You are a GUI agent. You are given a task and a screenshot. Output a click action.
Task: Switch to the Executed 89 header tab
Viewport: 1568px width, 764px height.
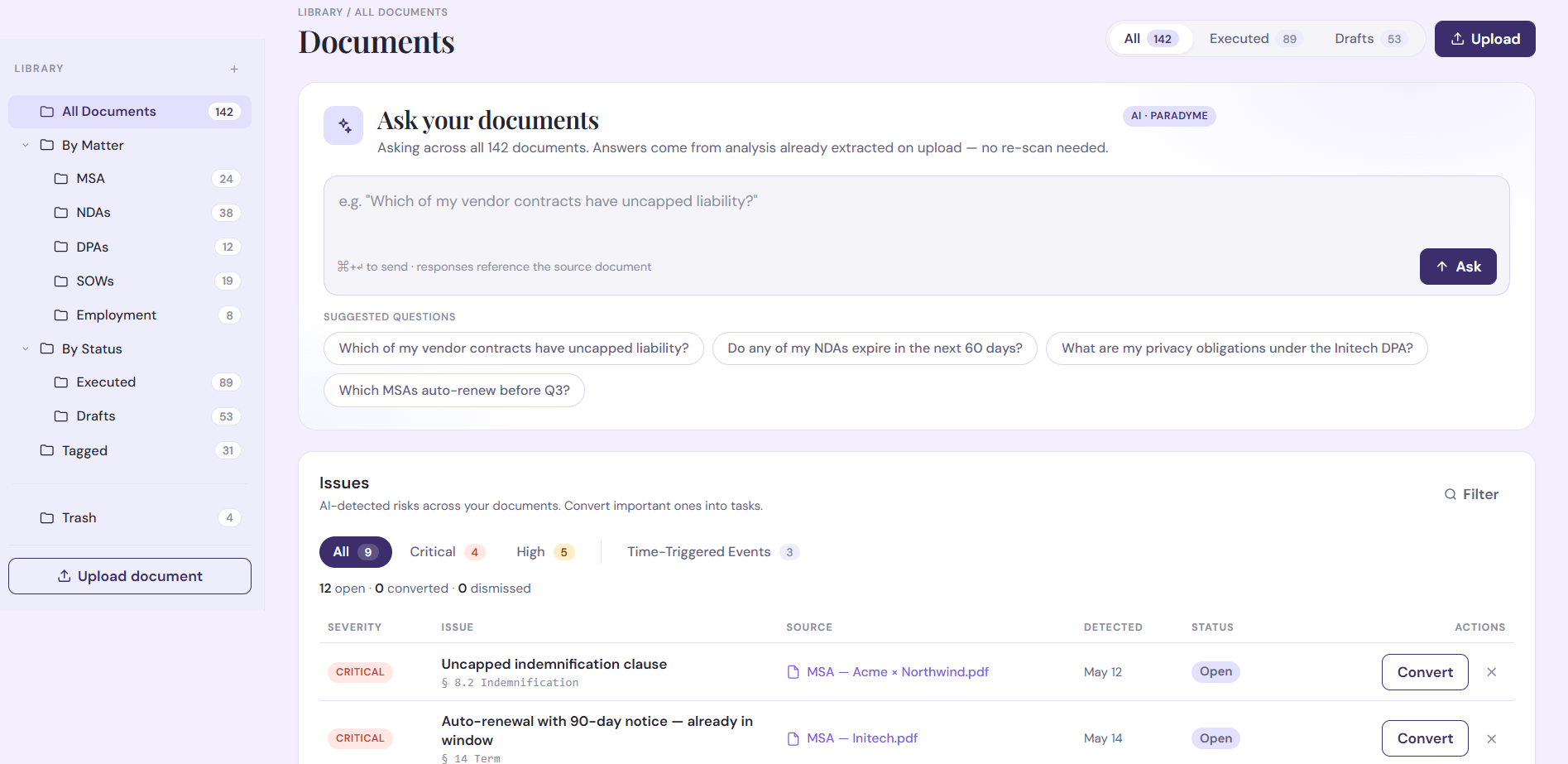(x=1255, y=39)
